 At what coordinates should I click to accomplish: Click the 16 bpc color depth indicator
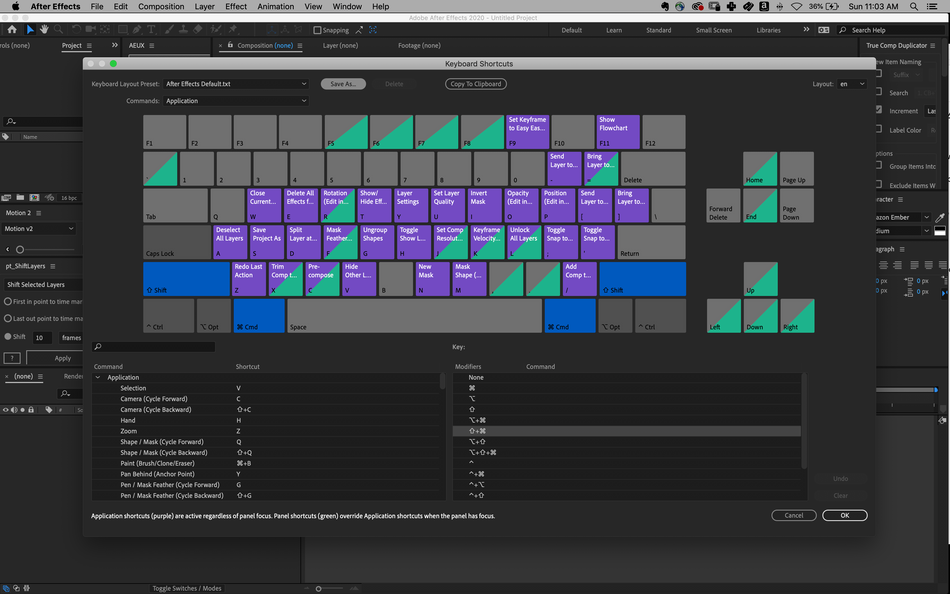click(69, 198)
